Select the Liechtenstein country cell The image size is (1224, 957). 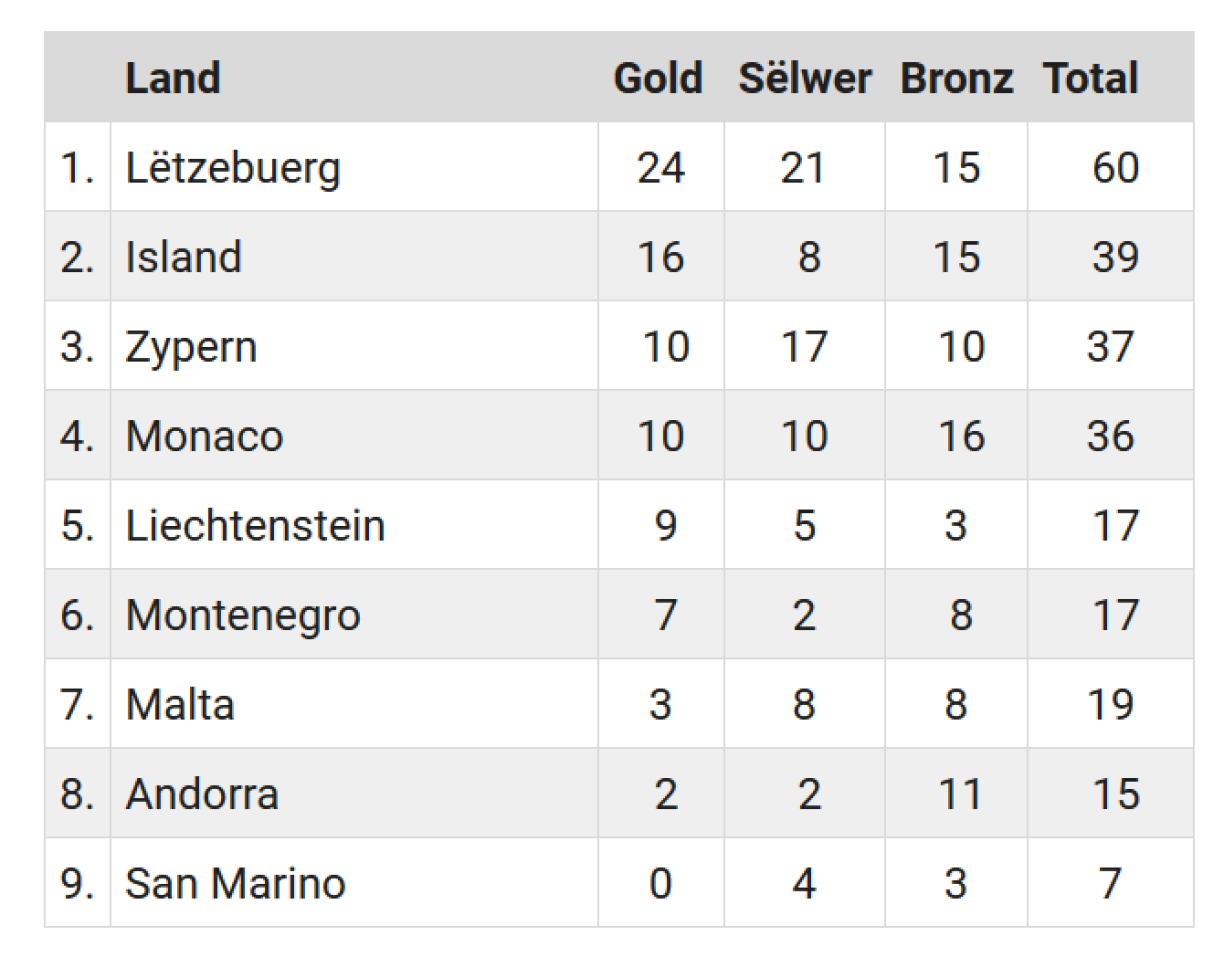point(255,526)
